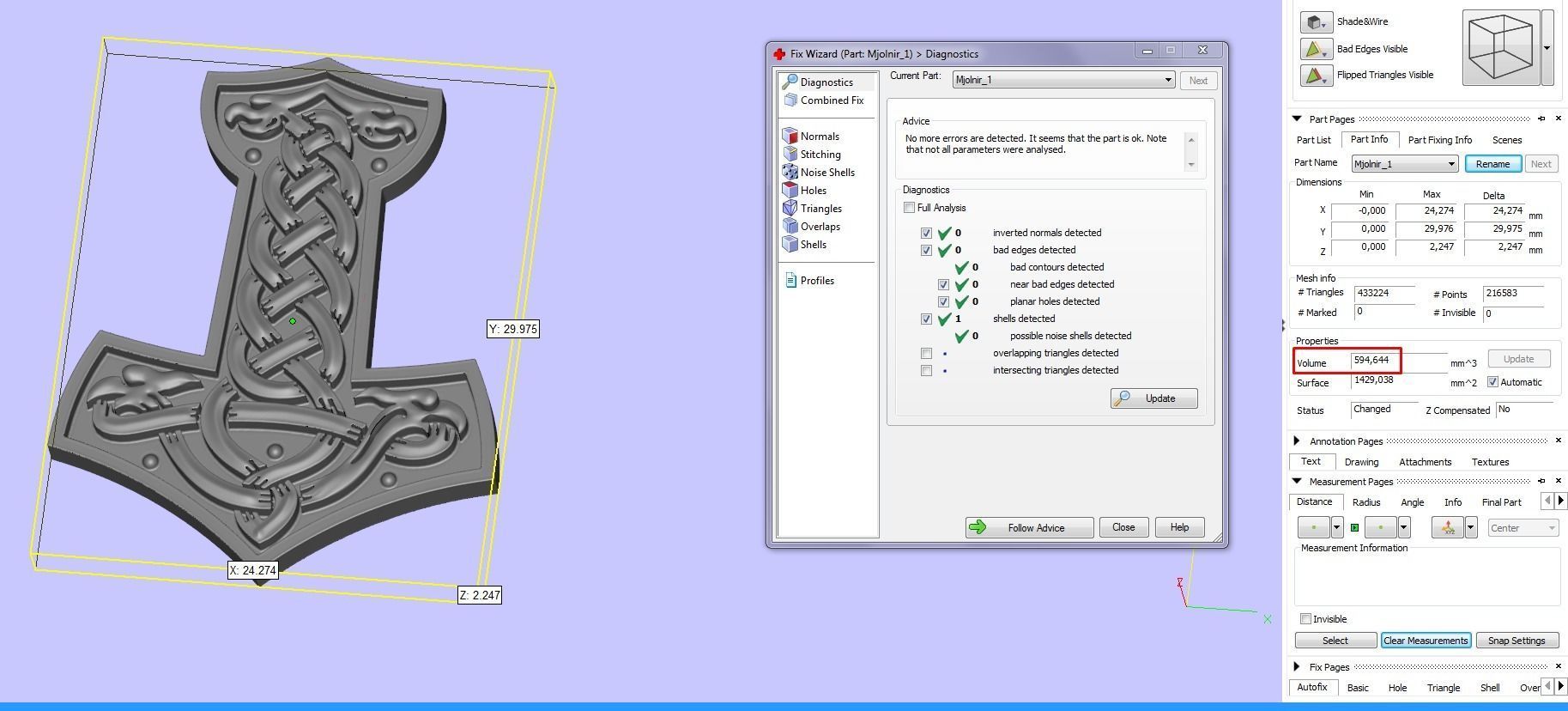Switch to the Drawing annotation tab
This screenshot has height=711, width=1568.
click(1361, 462)
